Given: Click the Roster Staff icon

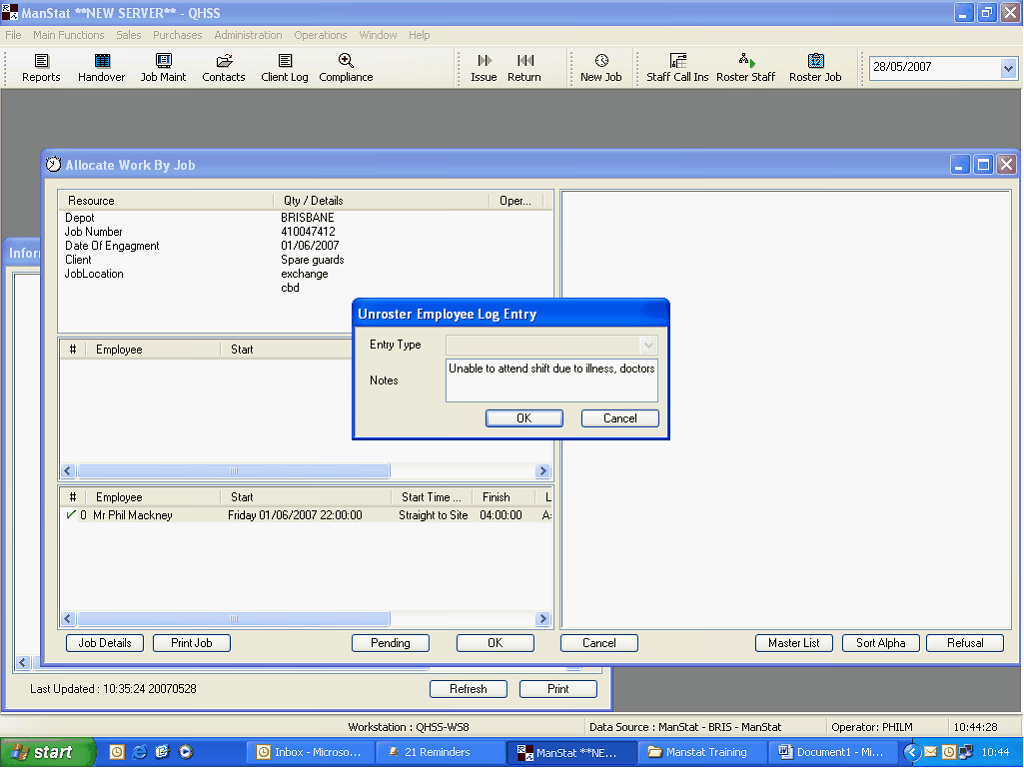Looking at the screenshot, I should point(746,62).
